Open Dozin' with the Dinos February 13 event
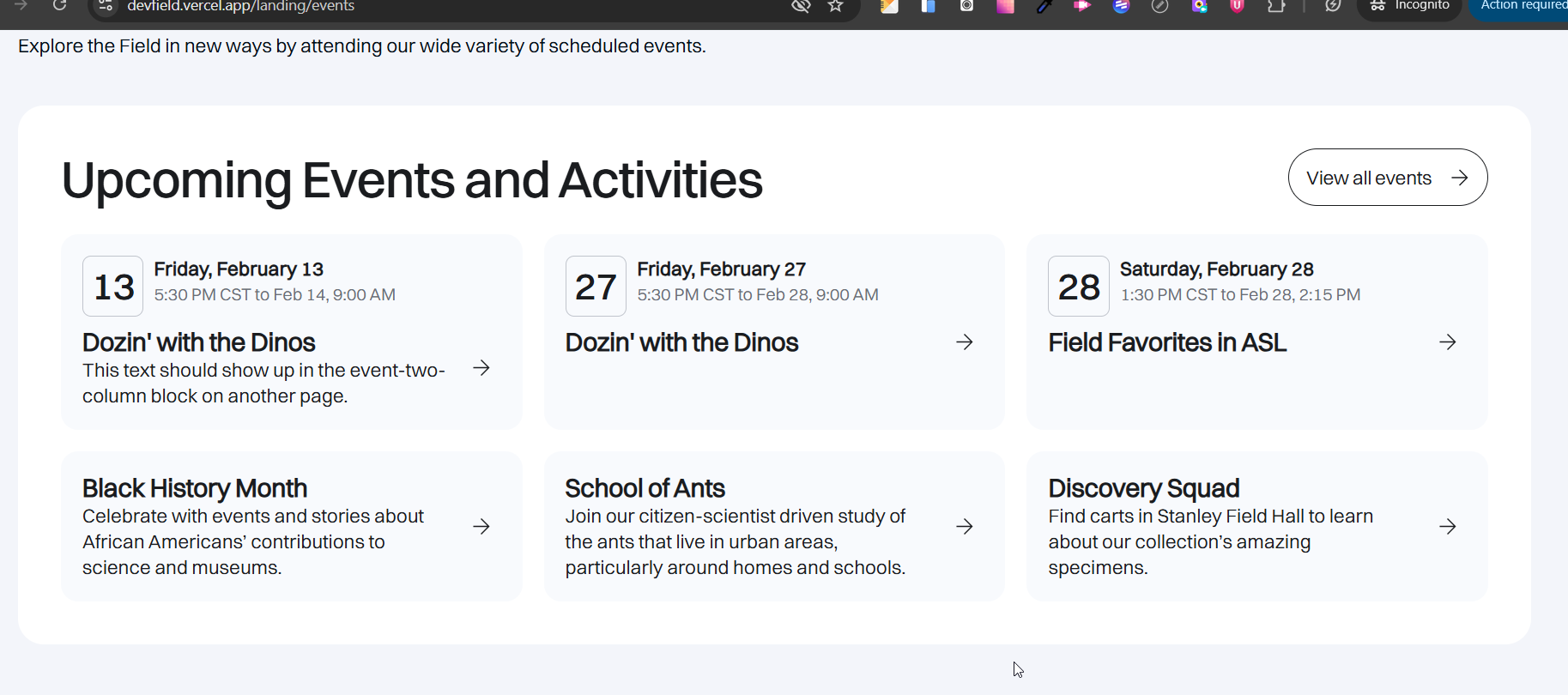 [199, 343]
